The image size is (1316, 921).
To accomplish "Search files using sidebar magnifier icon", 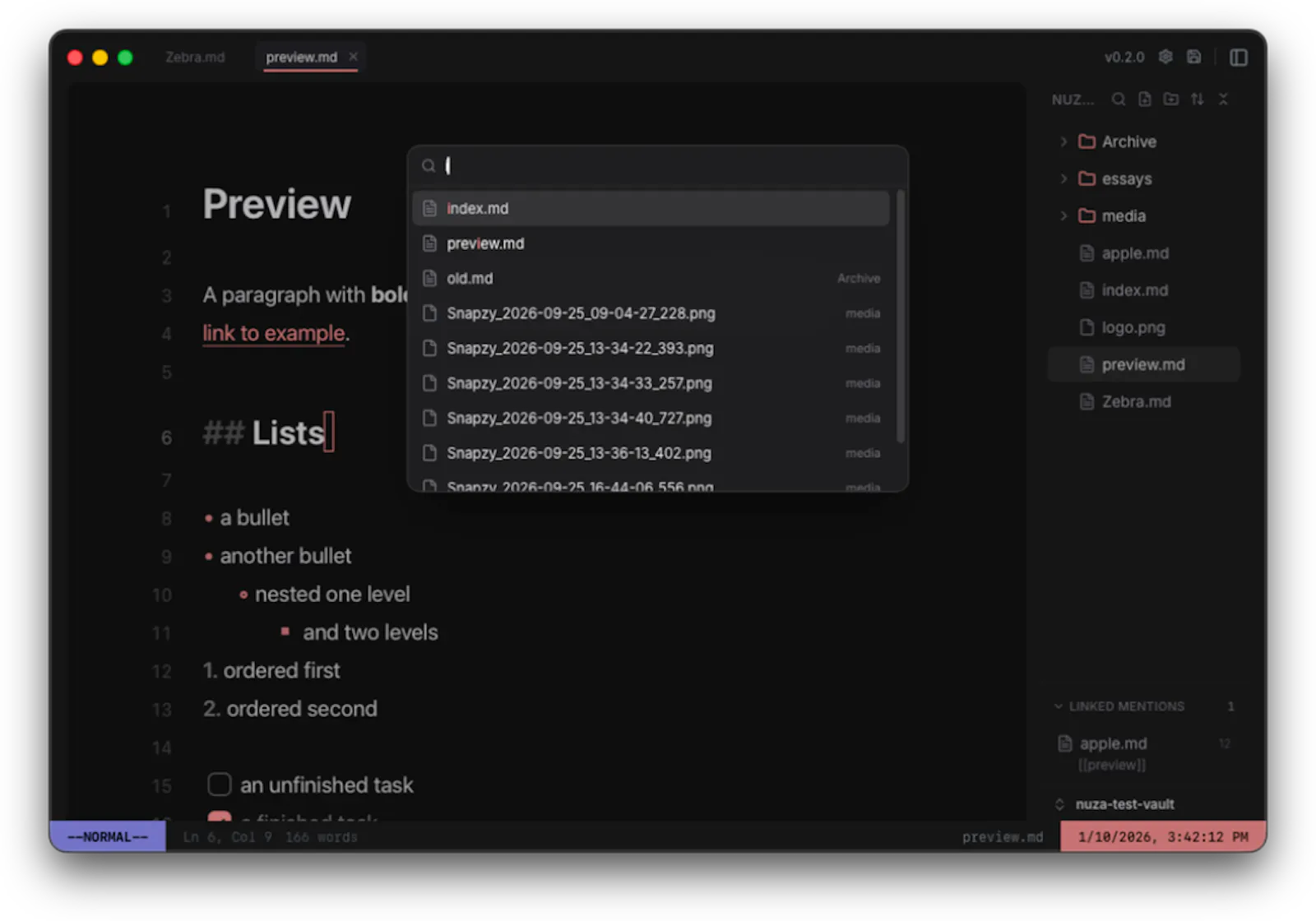I will coord(1119,100).
